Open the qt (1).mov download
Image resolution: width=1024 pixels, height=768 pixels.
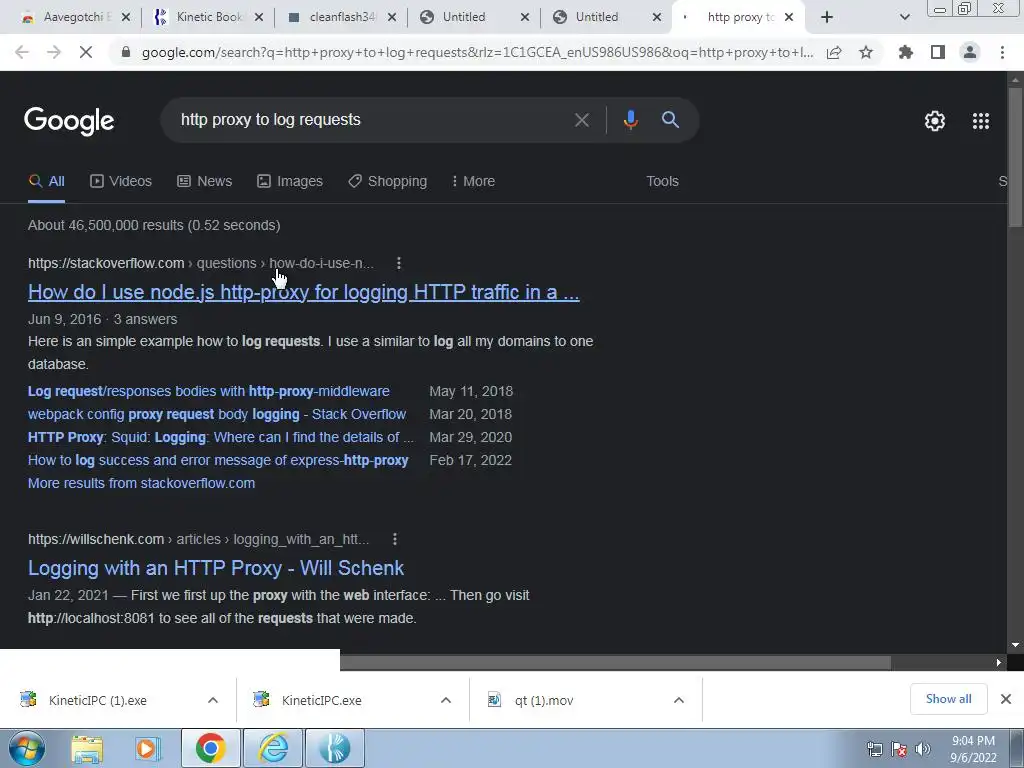click(544, 700)
